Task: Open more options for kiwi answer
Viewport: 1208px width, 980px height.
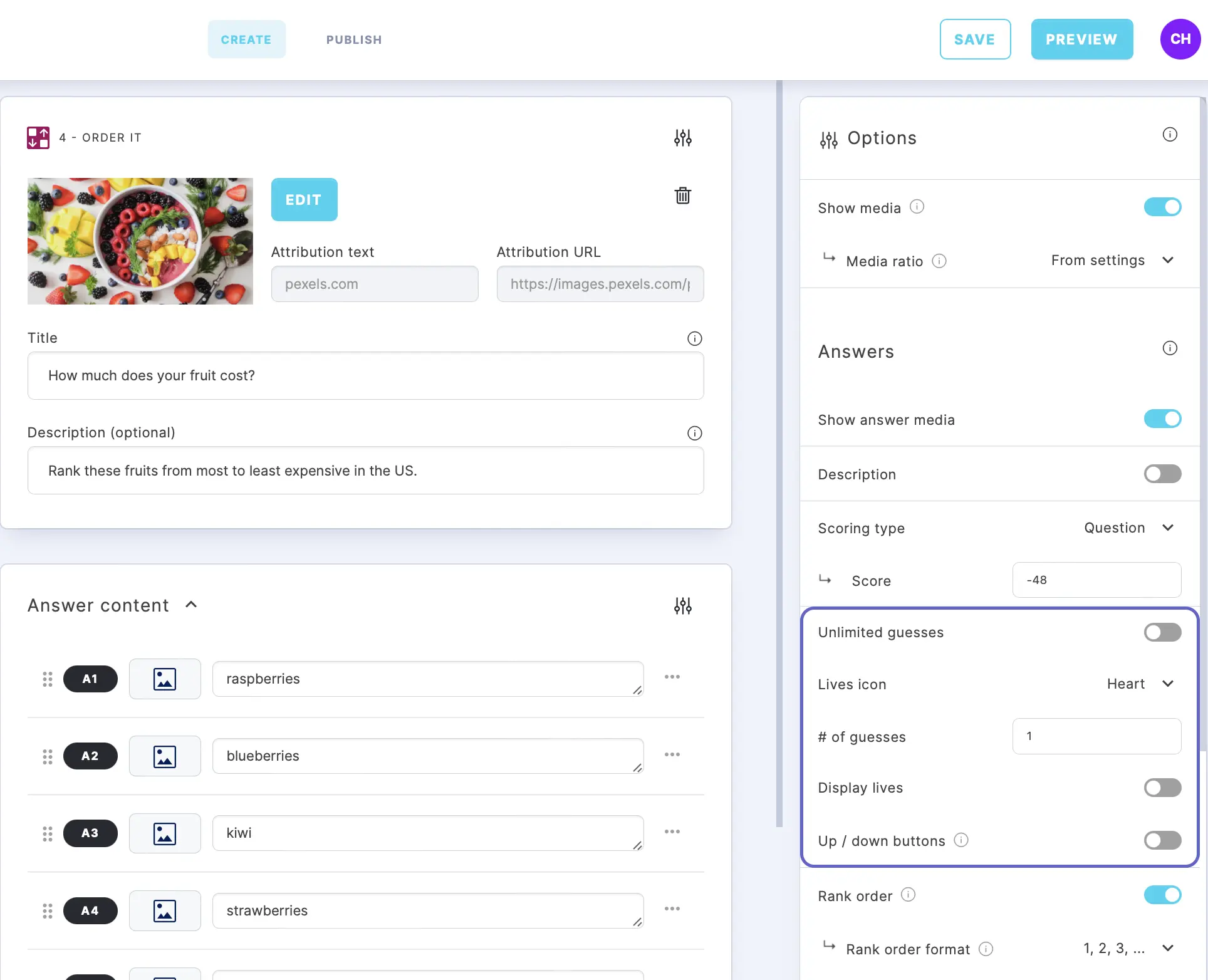Action: pyautogui.click(x=672, y=831)
